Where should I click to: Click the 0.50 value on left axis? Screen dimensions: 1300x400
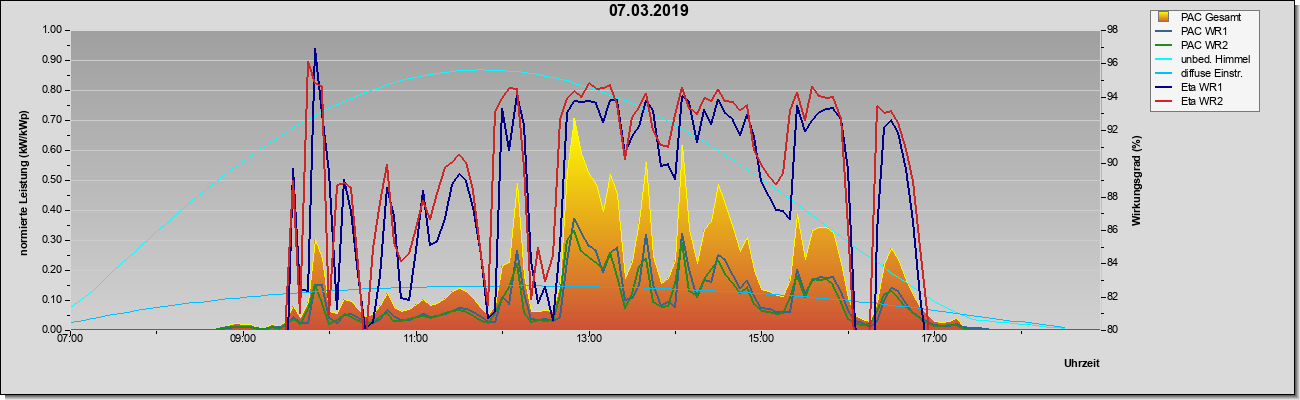coord(51,180)
